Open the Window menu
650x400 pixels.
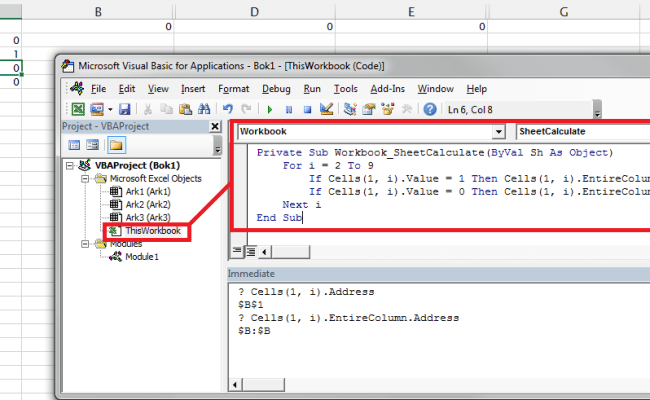(x=435, y=89)
